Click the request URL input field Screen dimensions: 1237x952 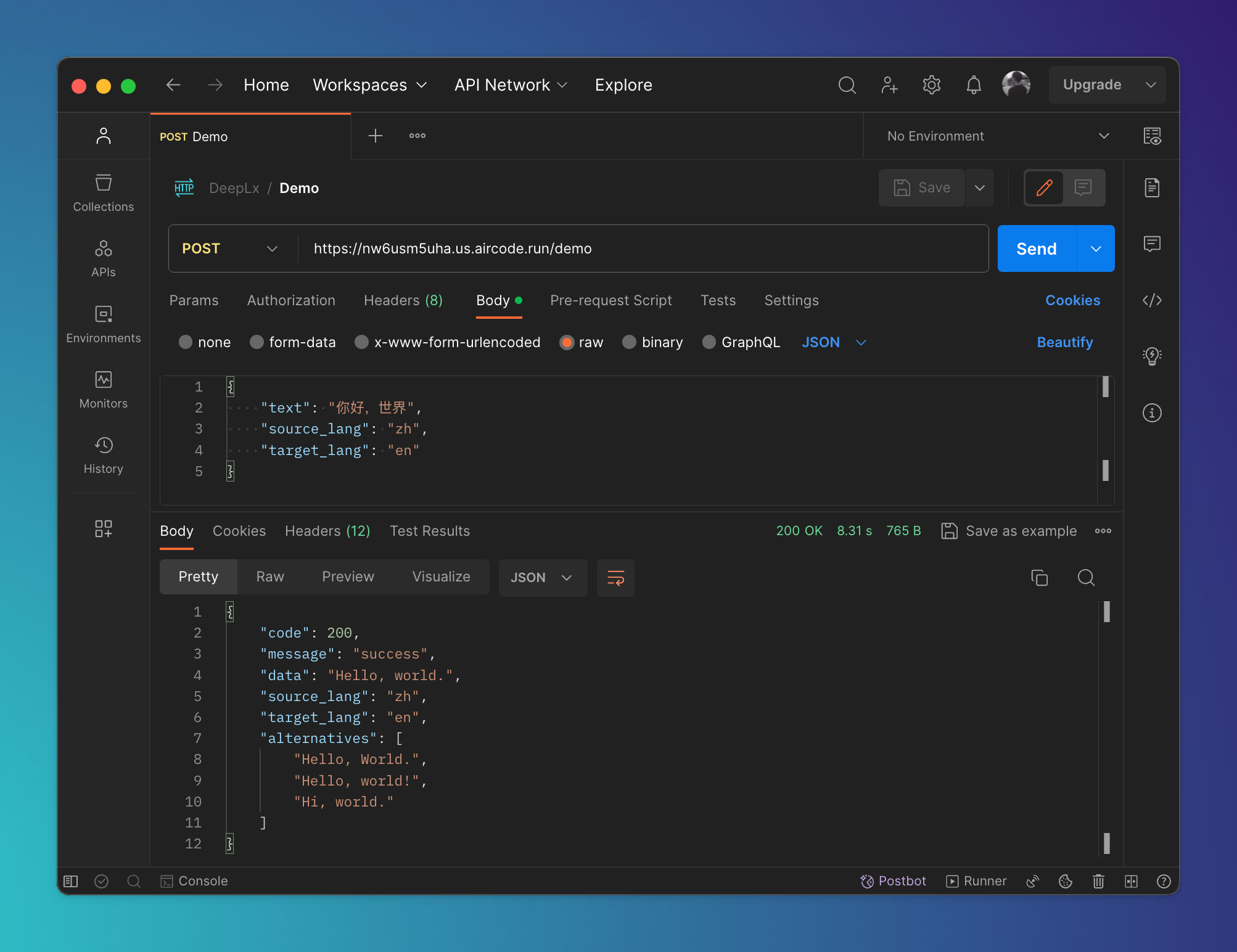641,248
